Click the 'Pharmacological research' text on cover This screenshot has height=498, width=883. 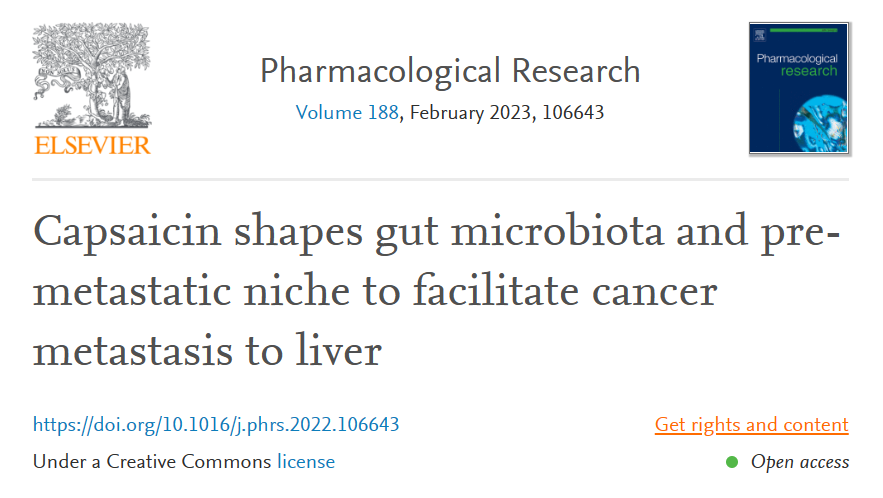tap(797, 64)
